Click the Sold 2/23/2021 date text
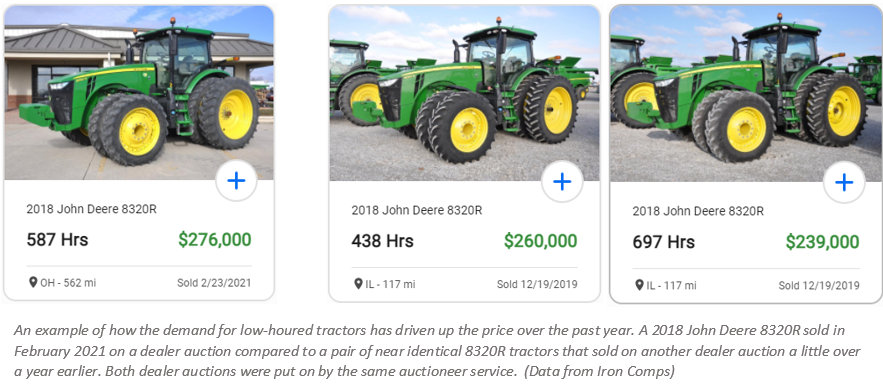This screenshot has width=883, height=390. [x=214, y=283]
